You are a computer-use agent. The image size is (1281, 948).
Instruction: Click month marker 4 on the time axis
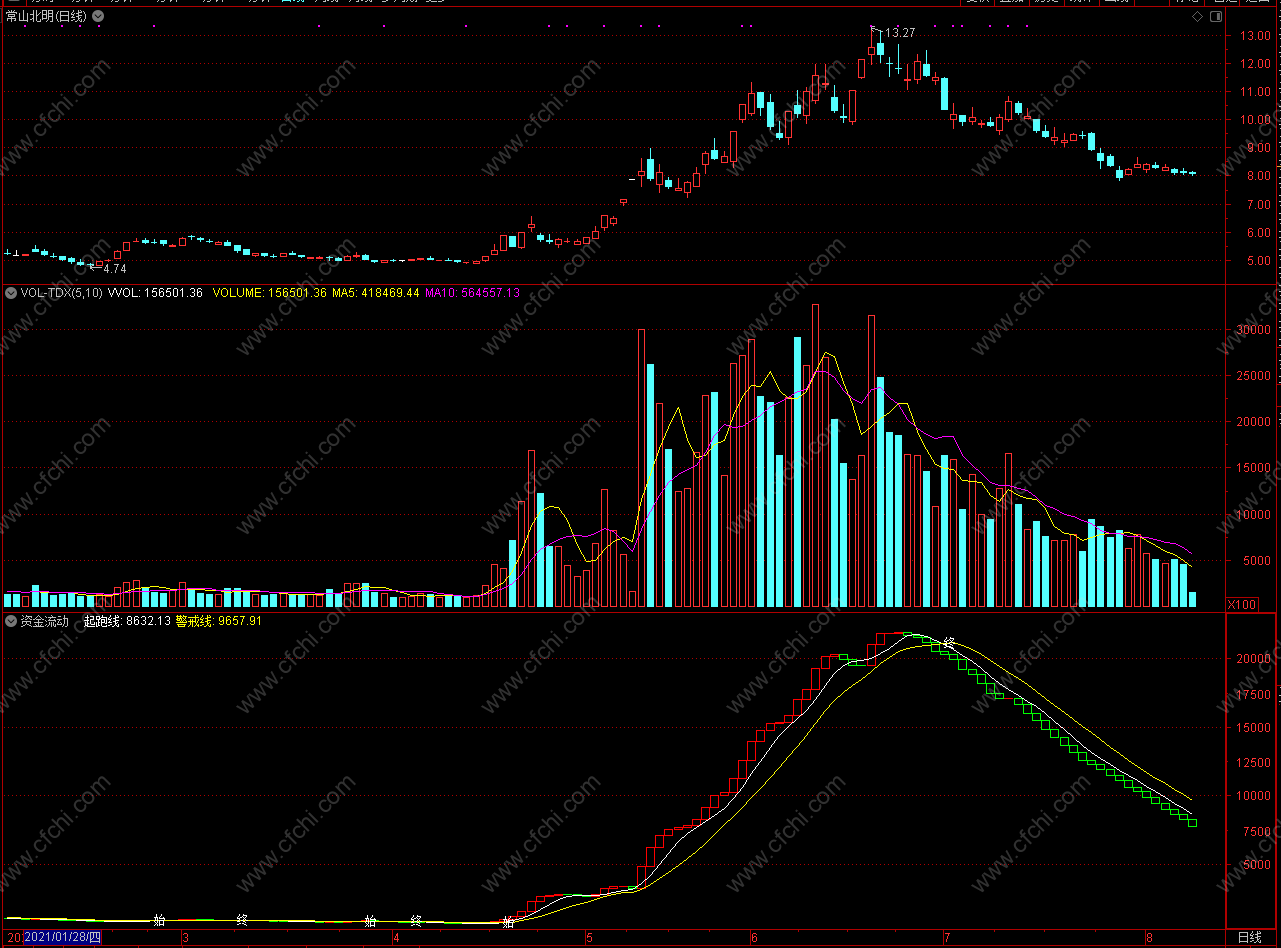(396, 938)
